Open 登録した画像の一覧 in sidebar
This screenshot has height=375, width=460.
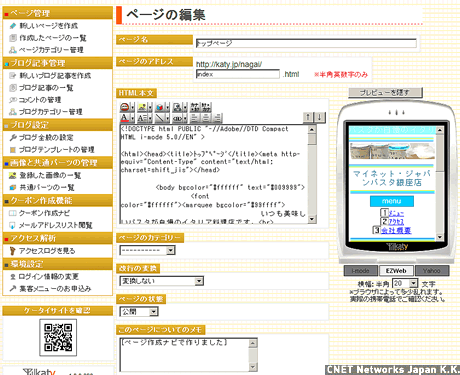coord(50,175)
